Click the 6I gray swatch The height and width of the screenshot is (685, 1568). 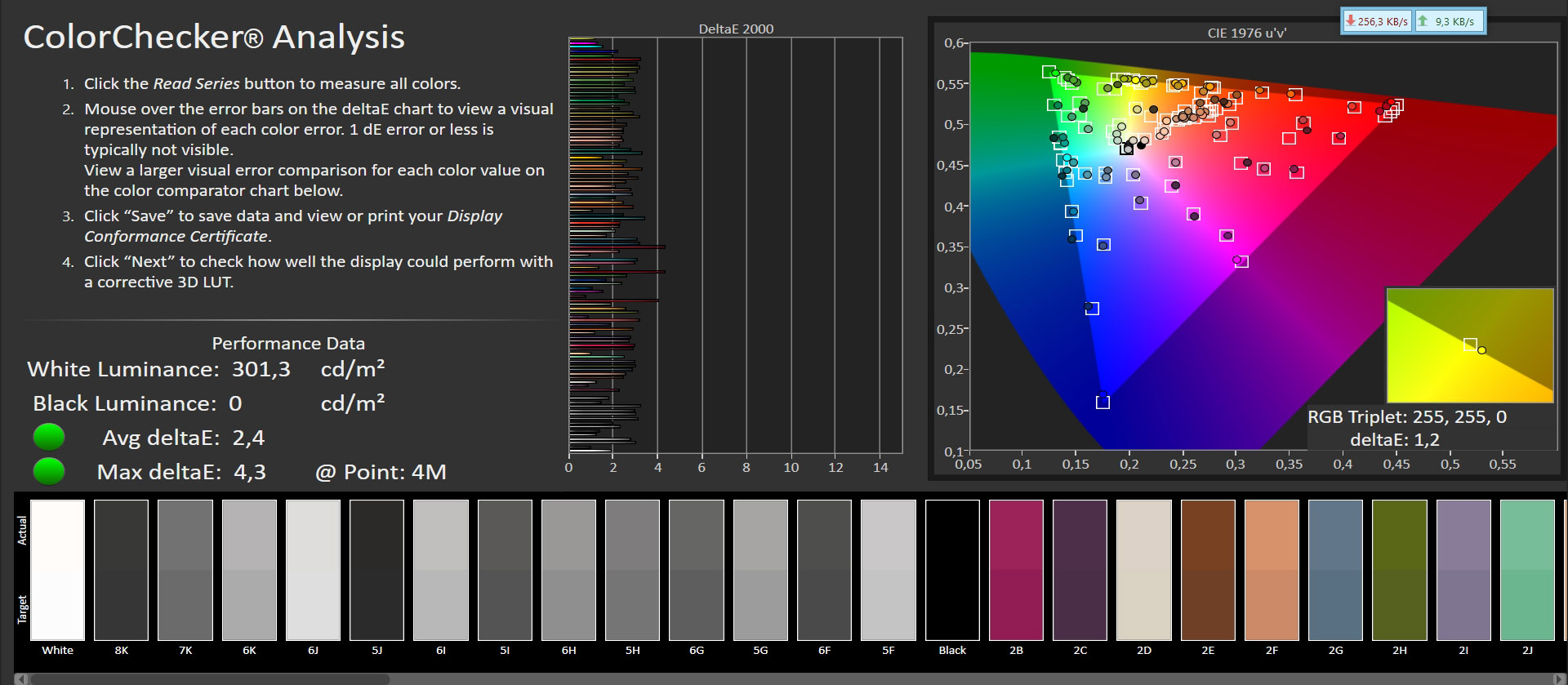(x=441, y=570)
